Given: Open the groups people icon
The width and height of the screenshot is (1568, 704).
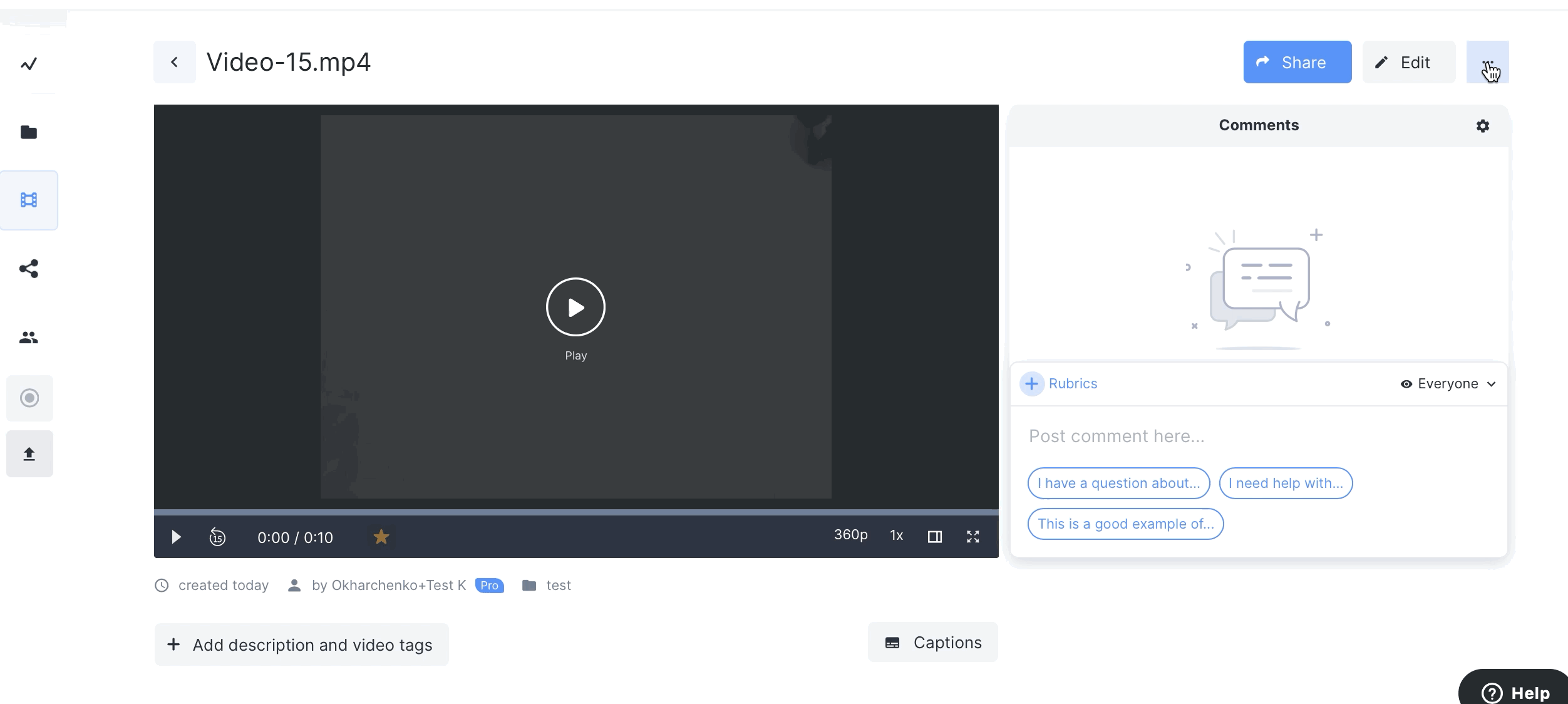Looking at the screenshot, I should click(29, 338).
